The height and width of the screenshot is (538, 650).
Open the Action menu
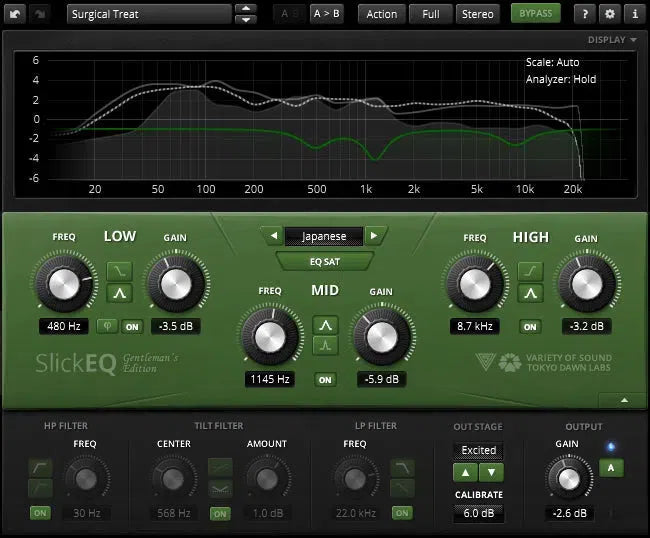pos(381,14)
